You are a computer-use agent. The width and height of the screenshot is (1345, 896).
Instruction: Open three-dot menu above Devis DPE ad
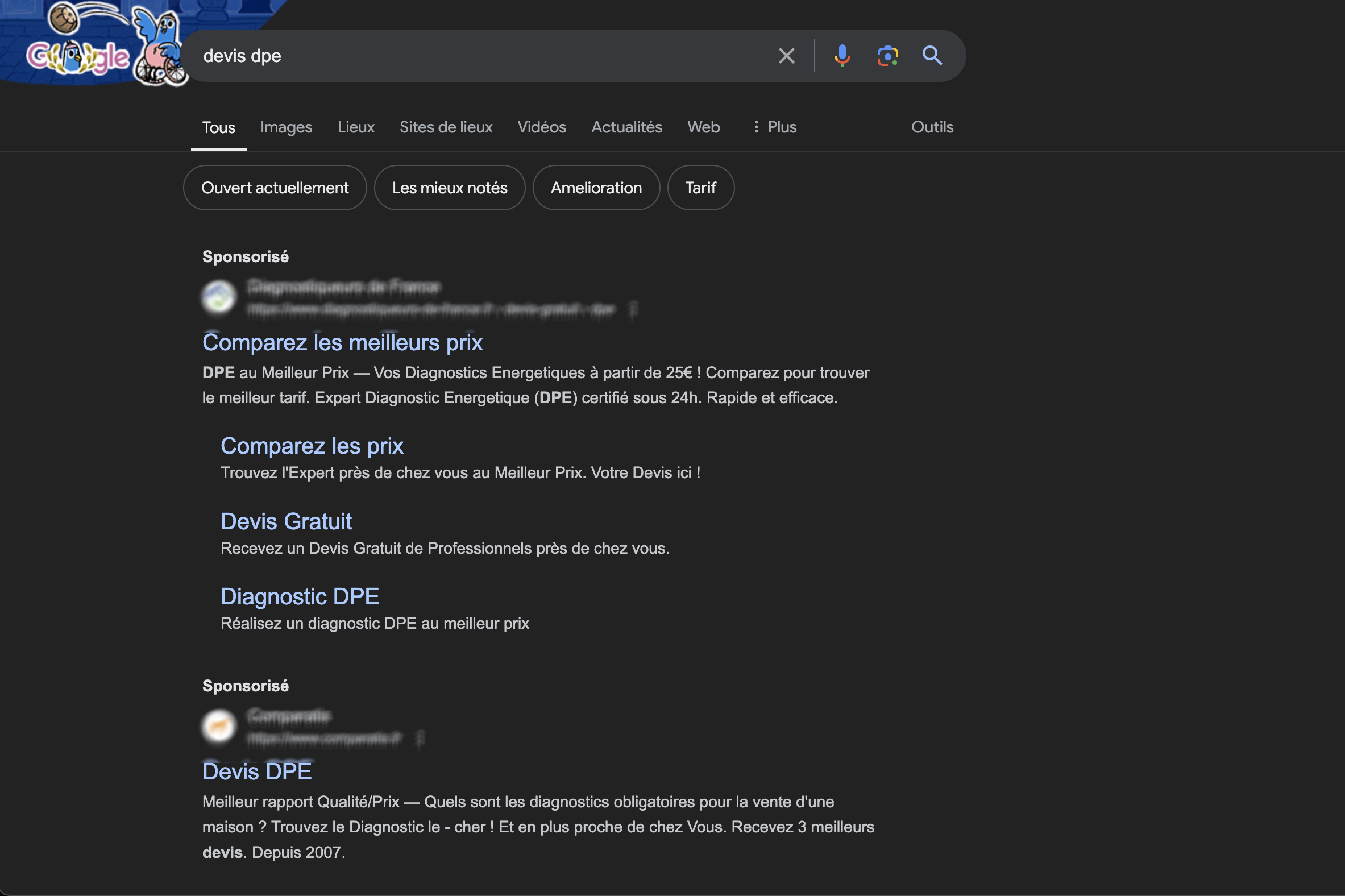point(420,739)
